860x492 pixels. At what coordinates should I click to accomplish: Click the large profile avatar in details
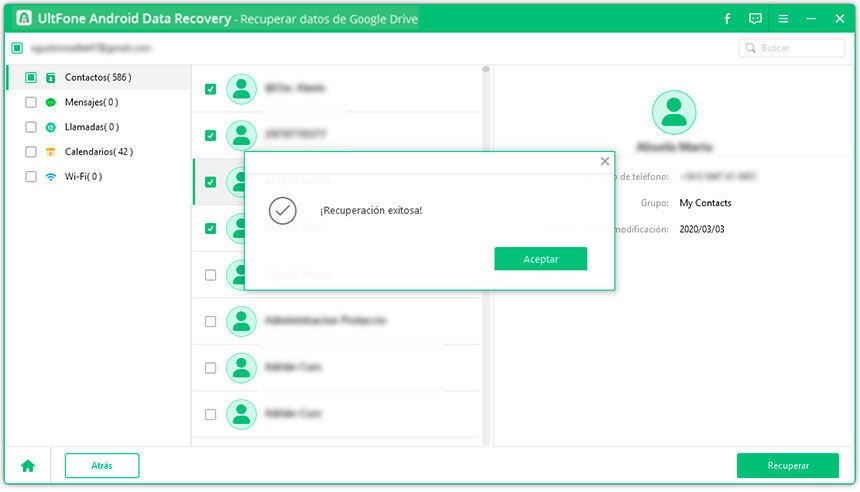(x=674, y=112)
